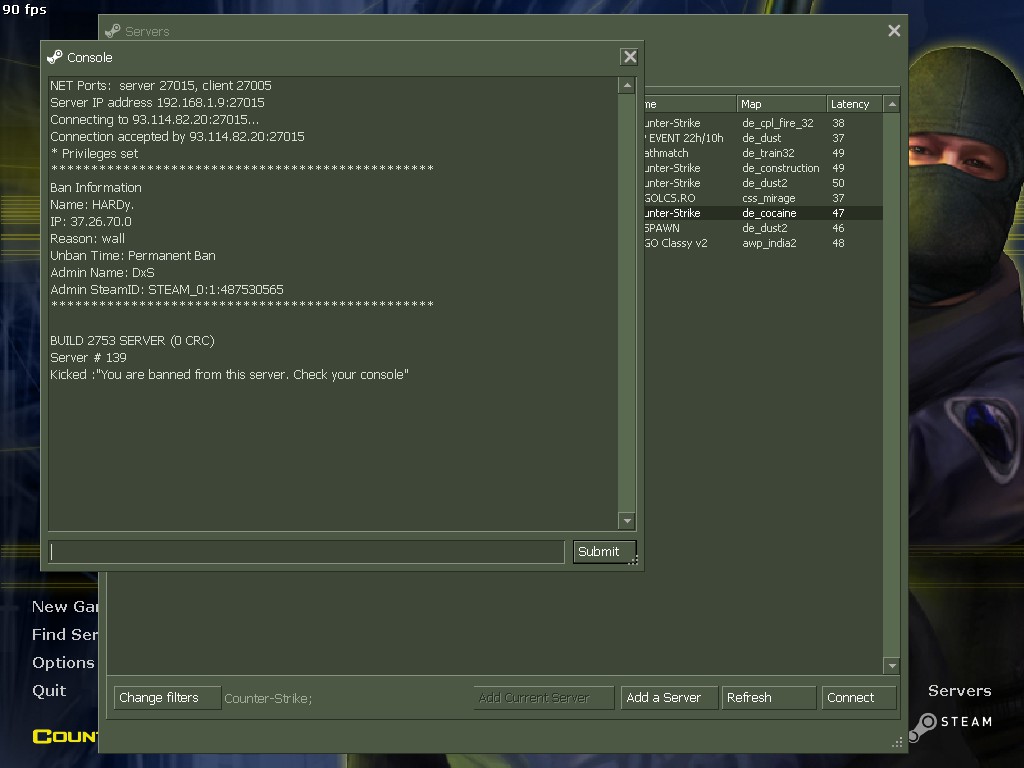Screen dimensions: 1024x768
Task: Quit the game from main menu
Action: pyautogui.click(x=49, y=690)
